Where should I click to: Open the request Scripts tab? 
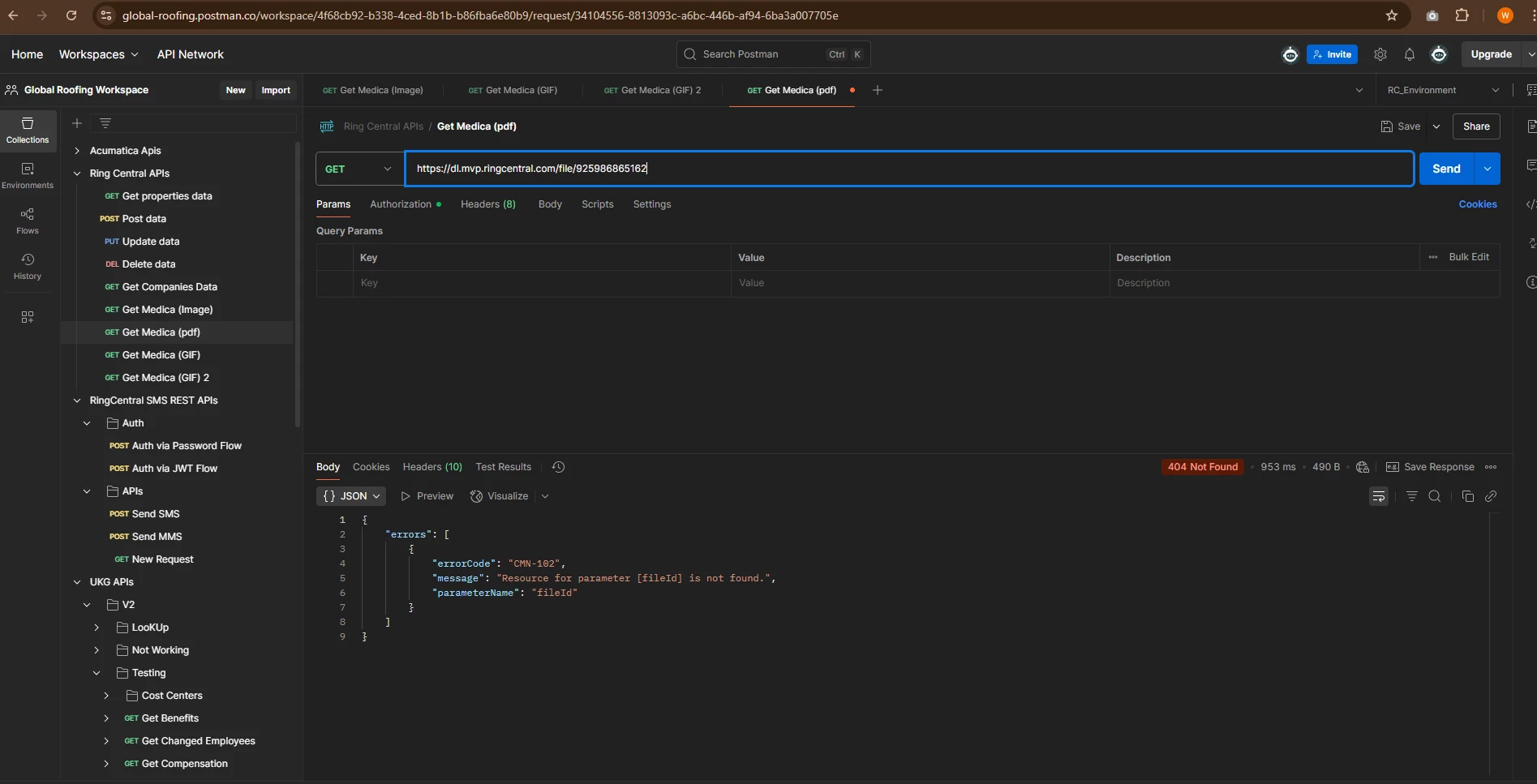click(598, 204)
